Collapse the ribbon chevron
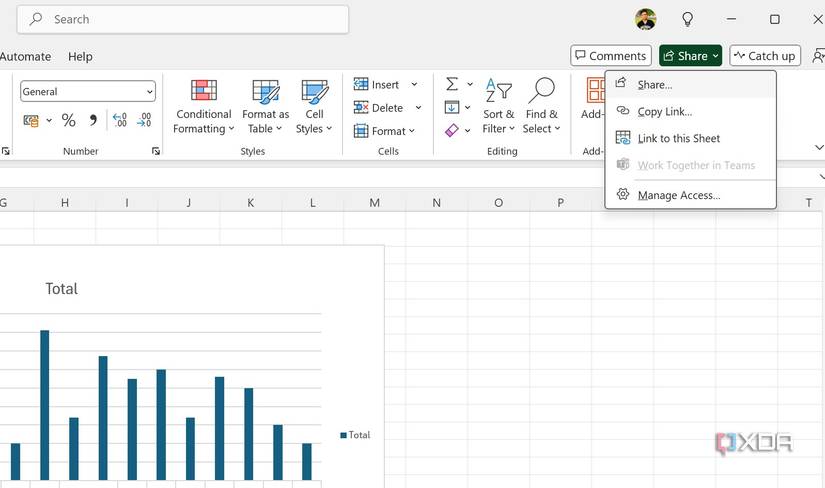Viewport: 825px width, 488px height. pyautogui.click(x=819, y=147)
